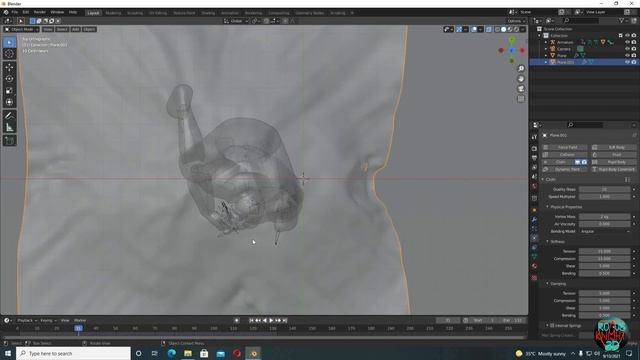Viewport: 640px width, 360px height.
Task: Click the Fluid physics button
Action: tap(613, 155)
